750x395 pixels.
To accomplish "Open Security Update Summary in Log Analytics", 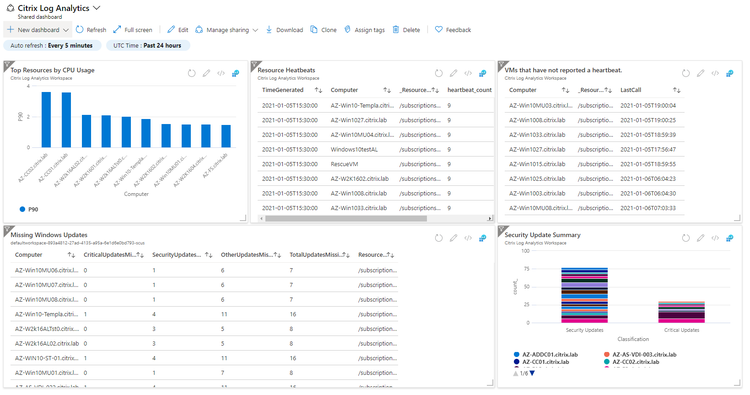I will pos(729,238).
